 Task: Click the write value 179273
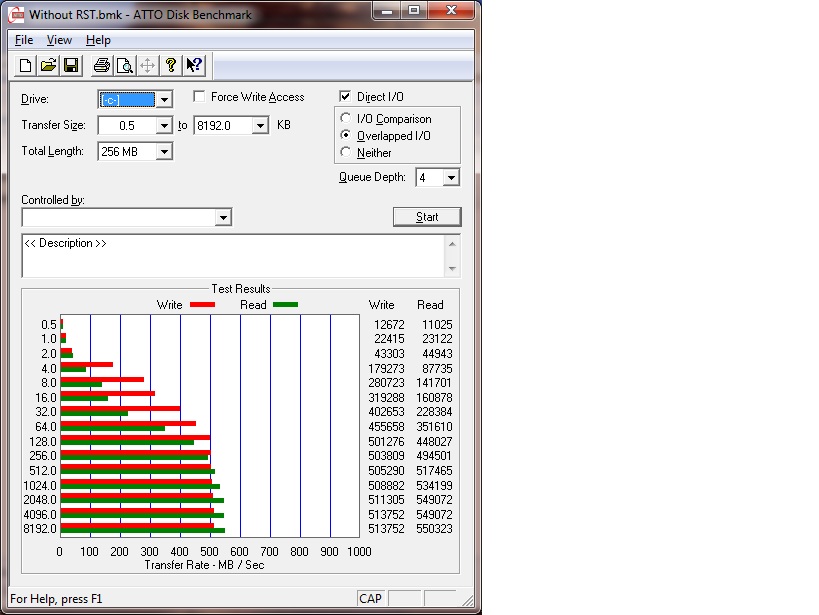click(387, 369)
